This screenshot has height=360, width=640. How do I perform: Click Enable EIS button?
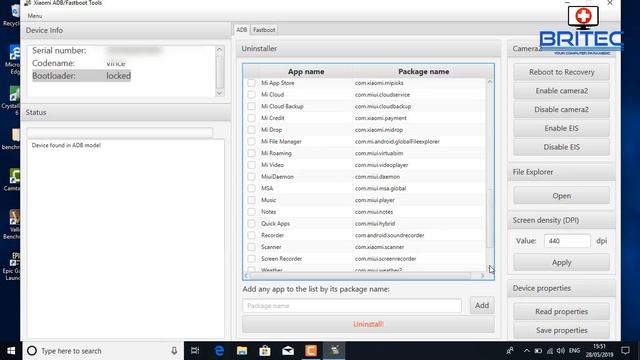pos(562,128)
